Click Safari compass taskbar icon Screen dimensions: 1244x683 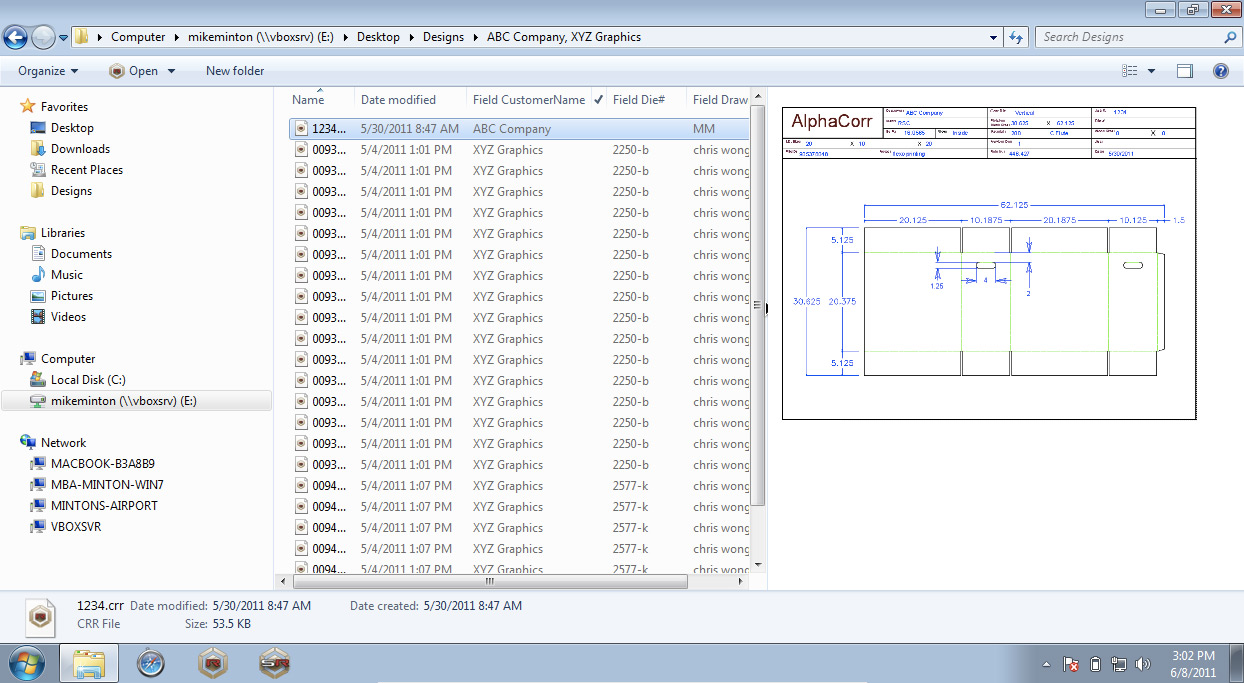coord(151,663)
